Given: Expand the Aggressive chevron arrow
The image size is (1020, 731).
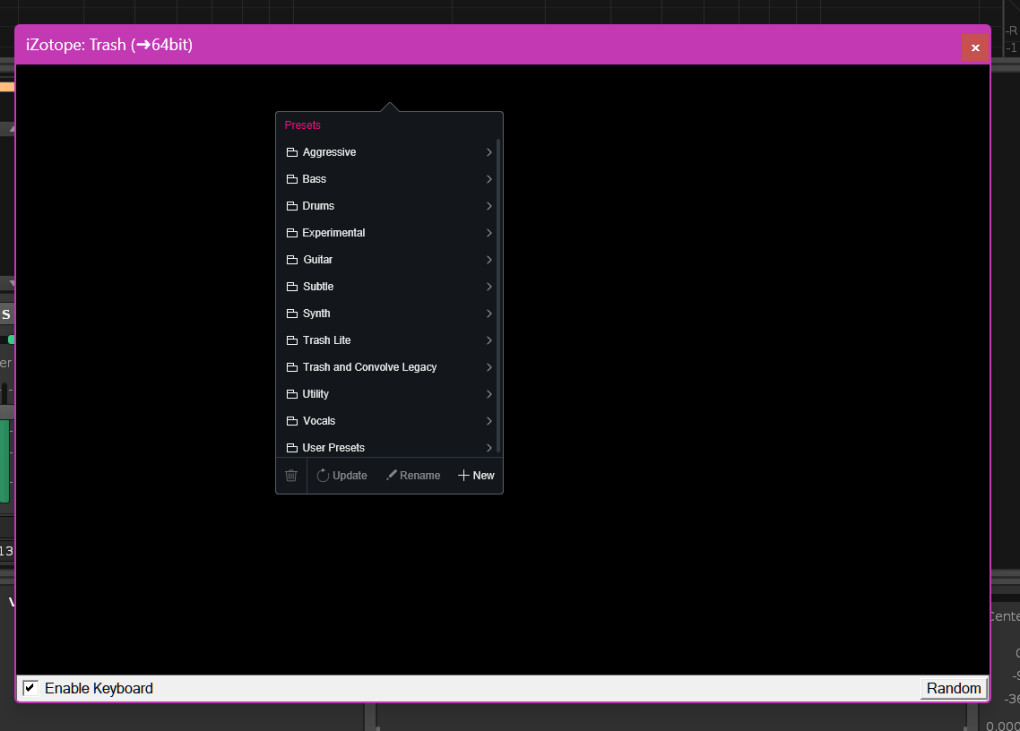Looking at the screenshot, I should click(489, 152).
